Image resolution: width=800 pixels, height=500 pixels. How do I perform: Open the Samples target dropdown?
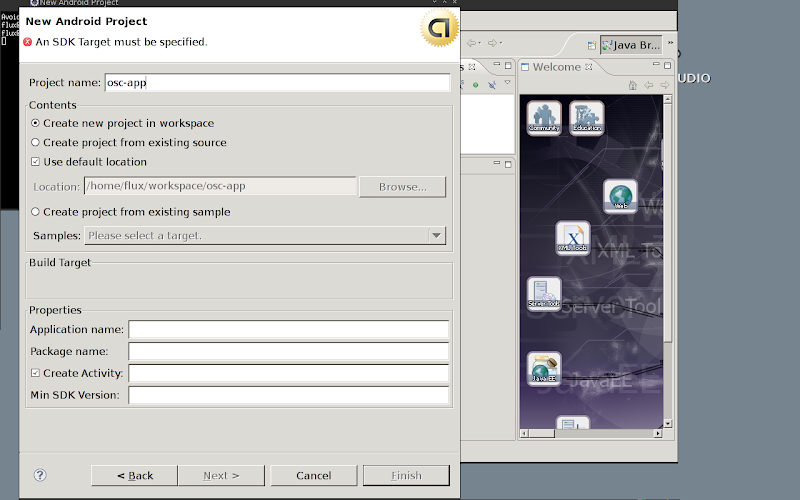coord(436,235)
